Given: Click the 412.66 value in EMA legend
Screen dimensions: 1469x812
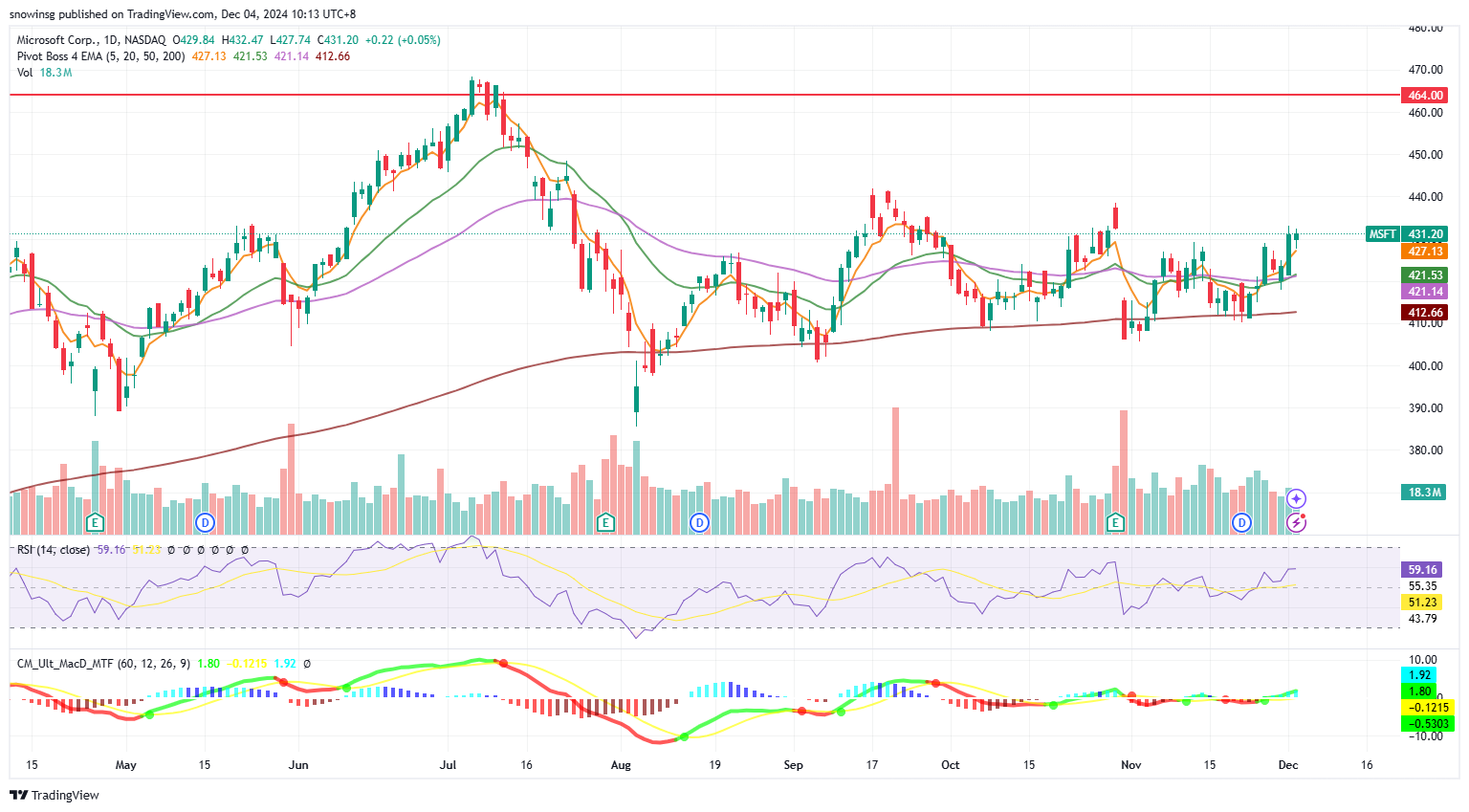Looking at the screenshot, I should [x=333, y=56].
